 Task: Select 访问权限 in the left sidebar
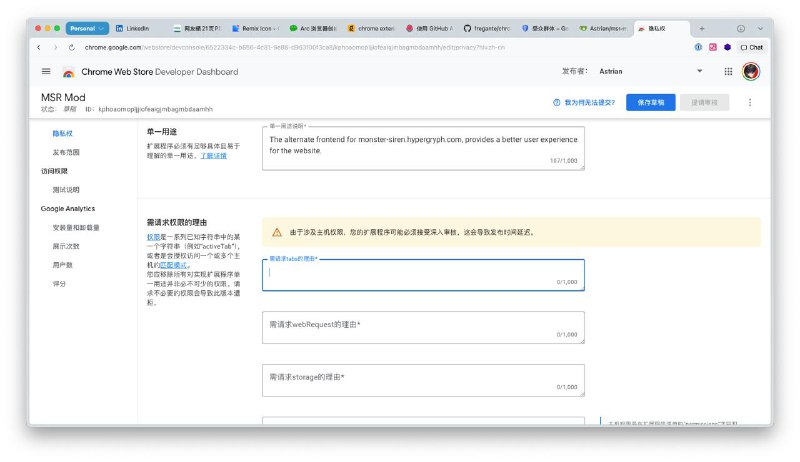(x=54, y=171)
